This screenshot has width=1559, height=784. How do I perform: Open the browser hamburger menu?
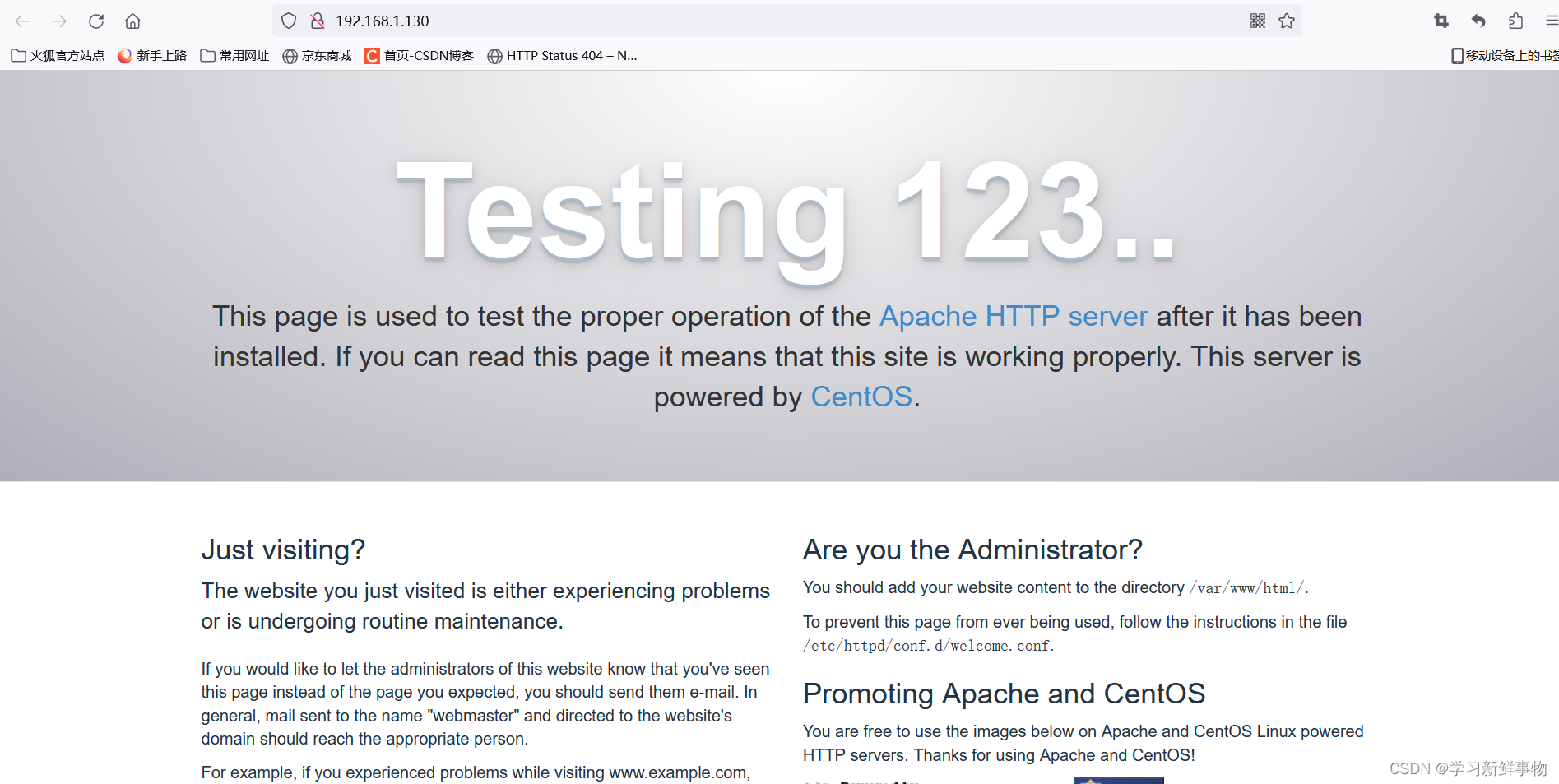tap(1552, 21)
